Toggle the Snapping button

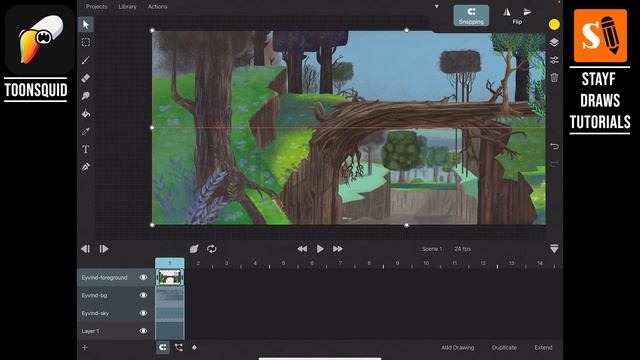coord(471,16)
